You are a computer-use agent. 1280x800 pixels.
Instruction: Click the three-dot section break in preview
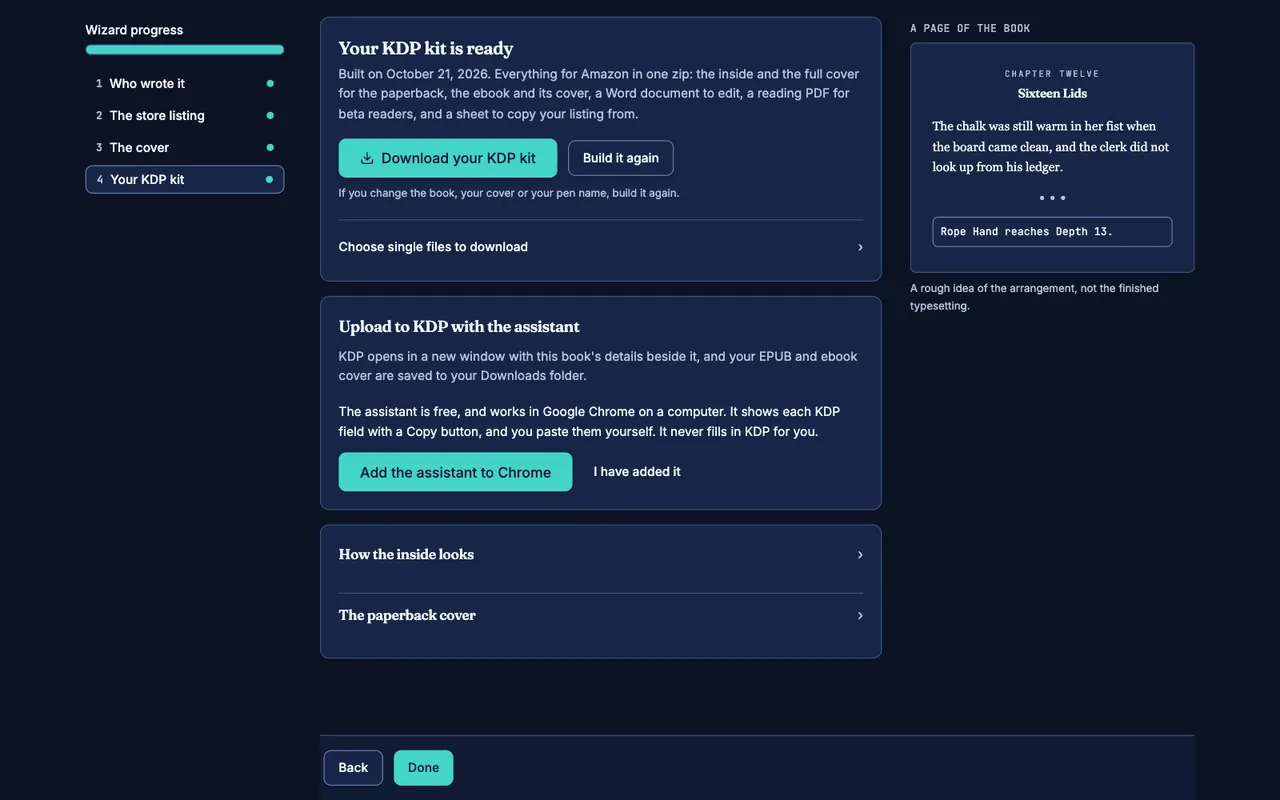[1052, 198]
